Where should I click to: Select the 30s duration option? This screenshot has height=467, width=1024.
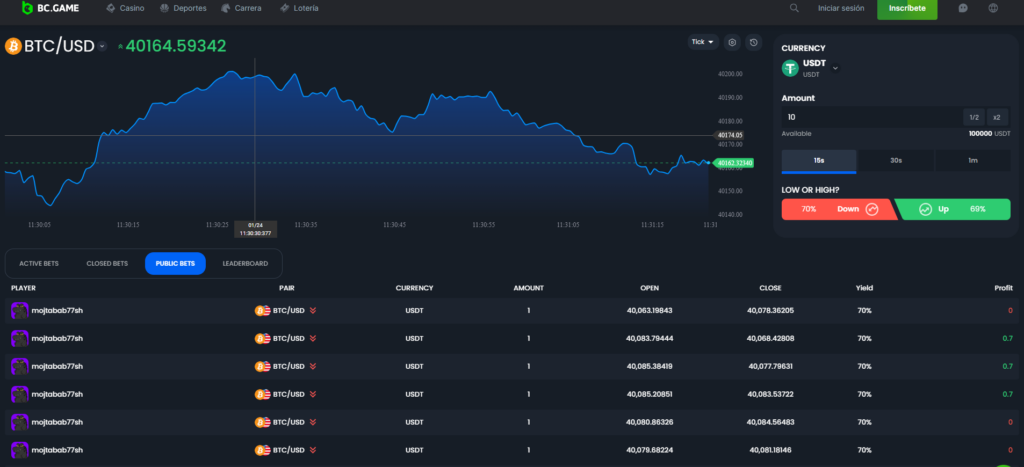(x=896, y=160)
